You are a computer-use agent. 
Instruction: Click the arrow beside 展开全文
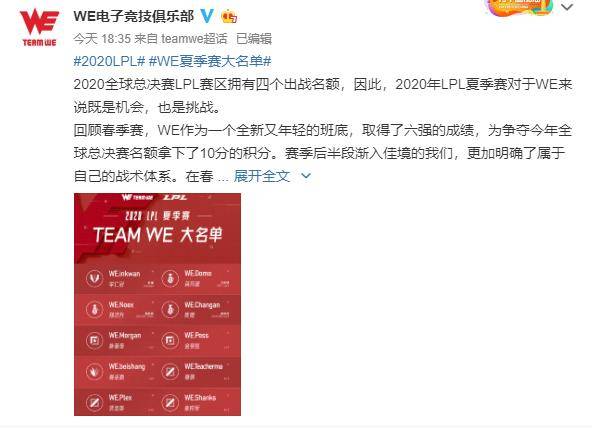tap(306, 176)
